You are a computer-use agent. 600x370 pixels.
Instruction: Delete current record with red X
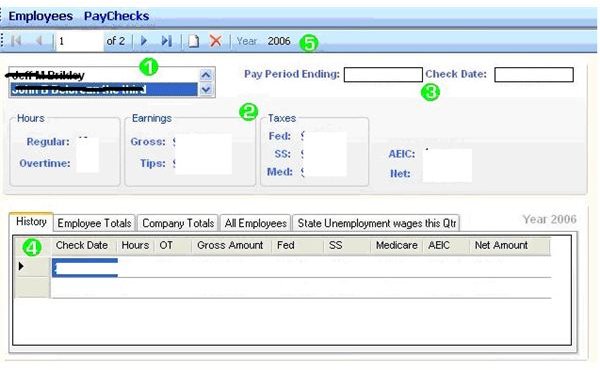pos(216,41)
